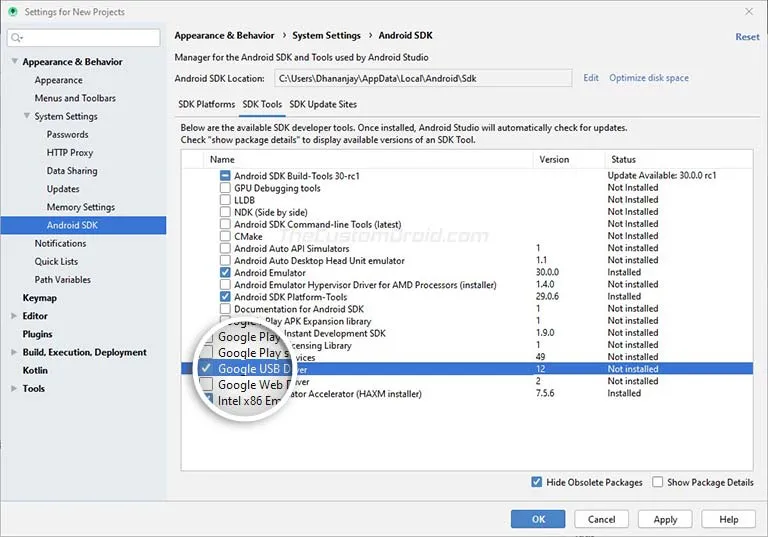Collapse the Appearance & Behavior tree node
The image size is (768, 537).
click(15, 61)
